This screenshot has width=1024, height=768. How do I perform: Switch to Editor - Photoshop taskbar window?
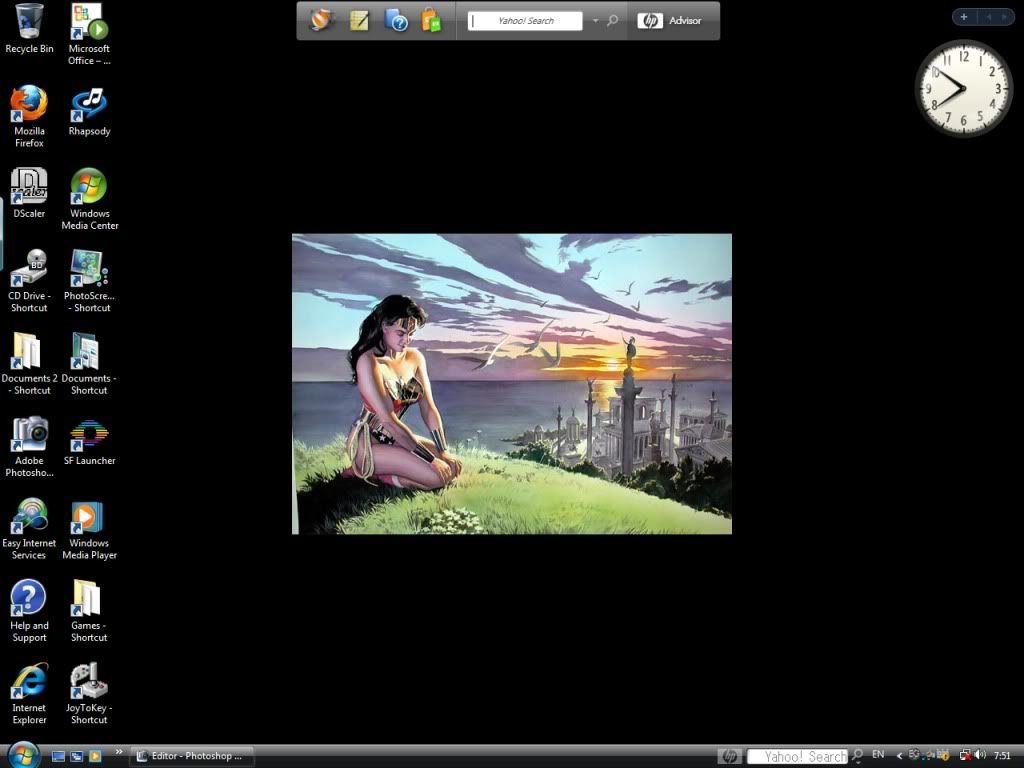coord(191,756)
